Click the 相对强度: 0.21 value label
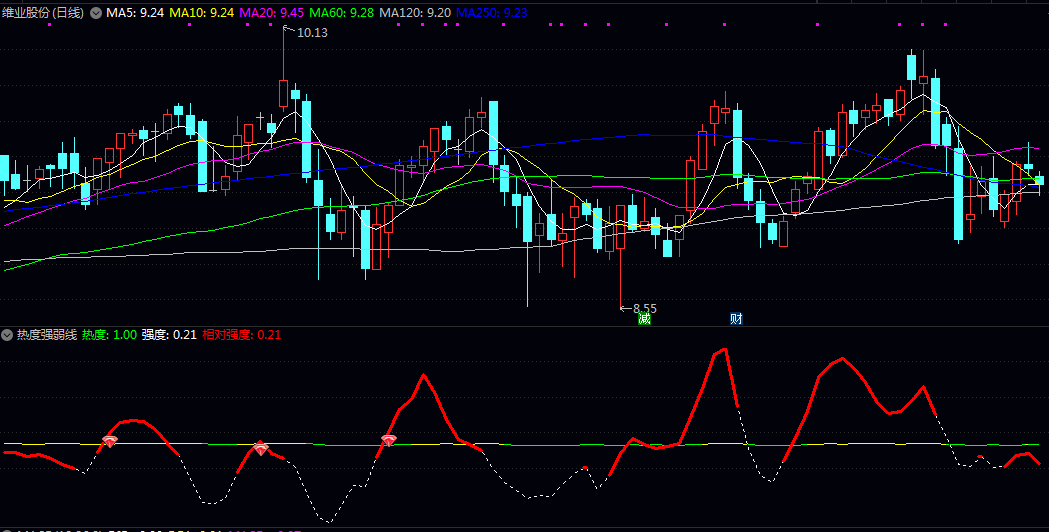 tap(242, 335)
